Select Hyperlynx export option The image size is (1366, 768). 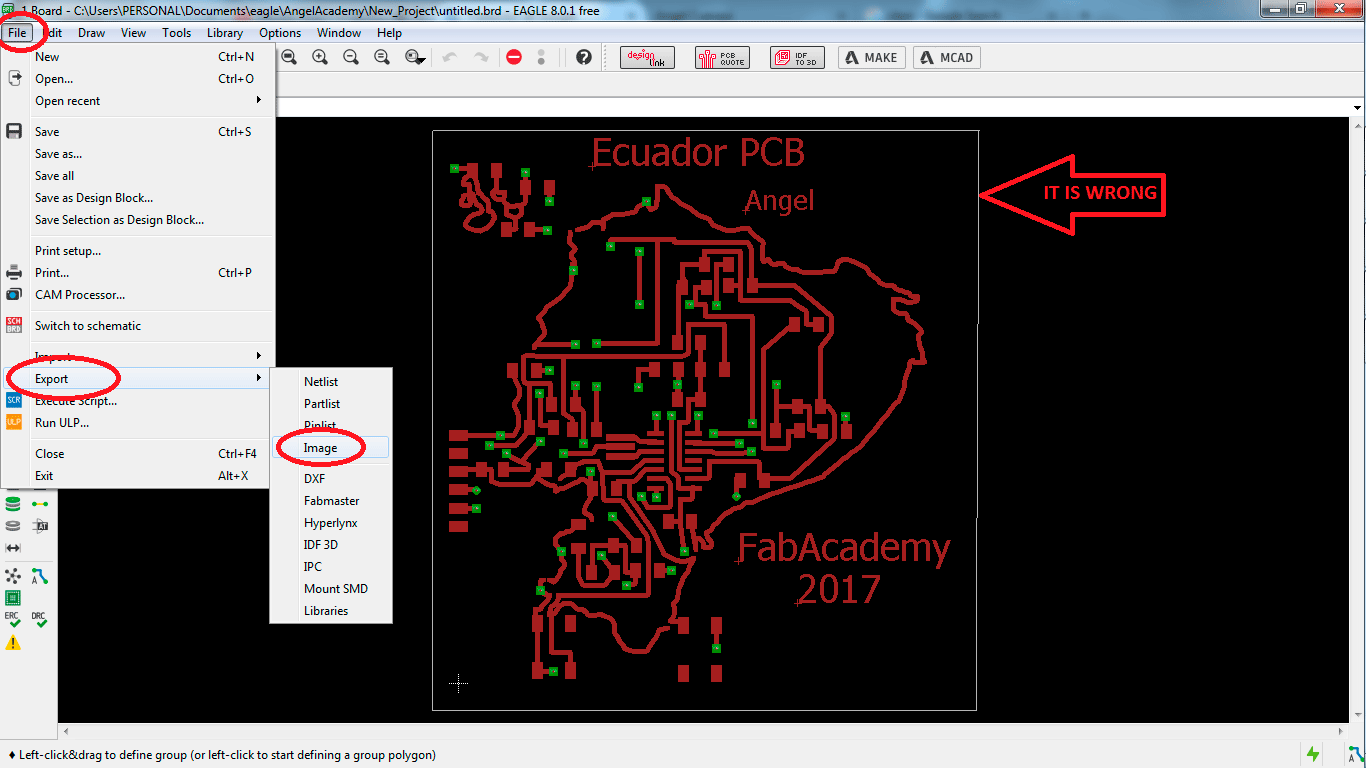click(331, 522)
